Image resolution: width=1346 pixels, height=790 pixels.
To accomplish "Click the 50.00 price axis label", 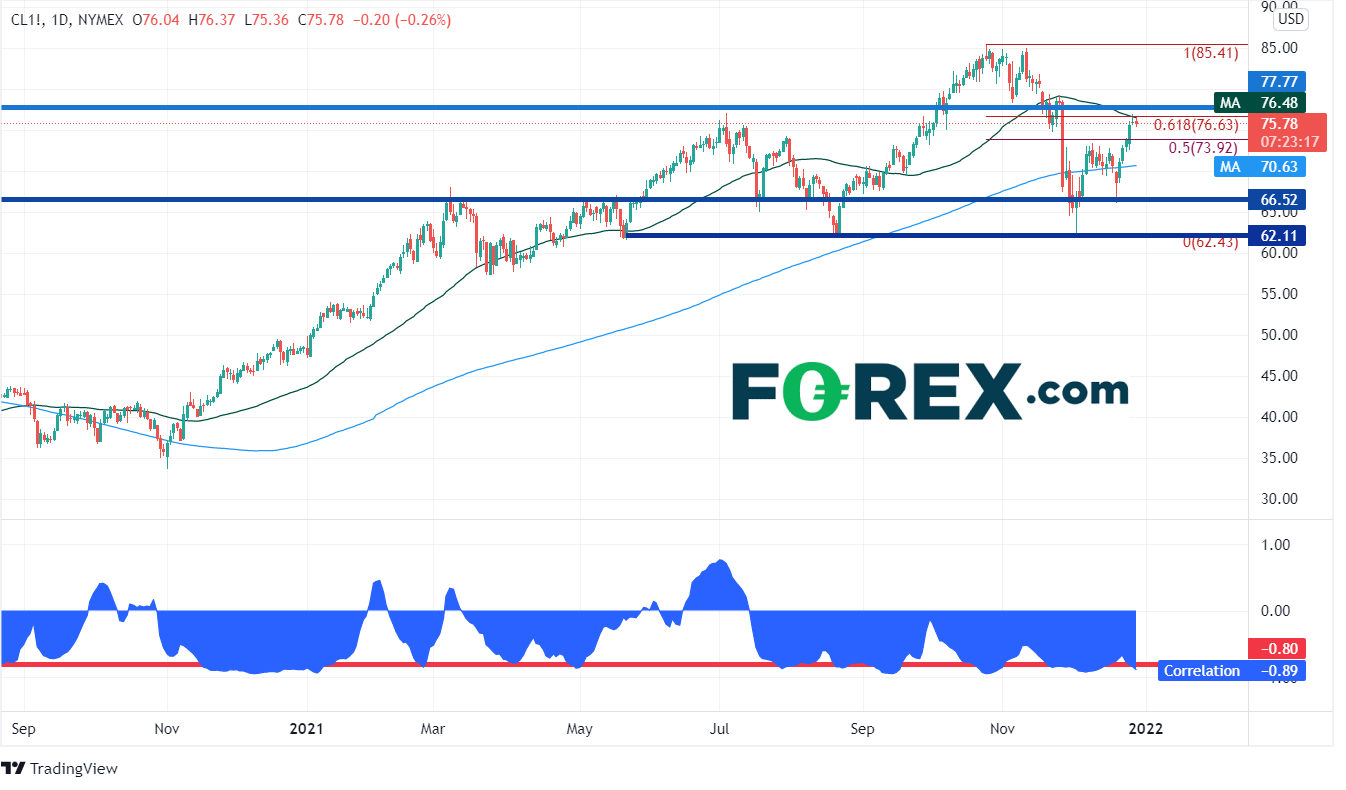I will [1278, 335].
